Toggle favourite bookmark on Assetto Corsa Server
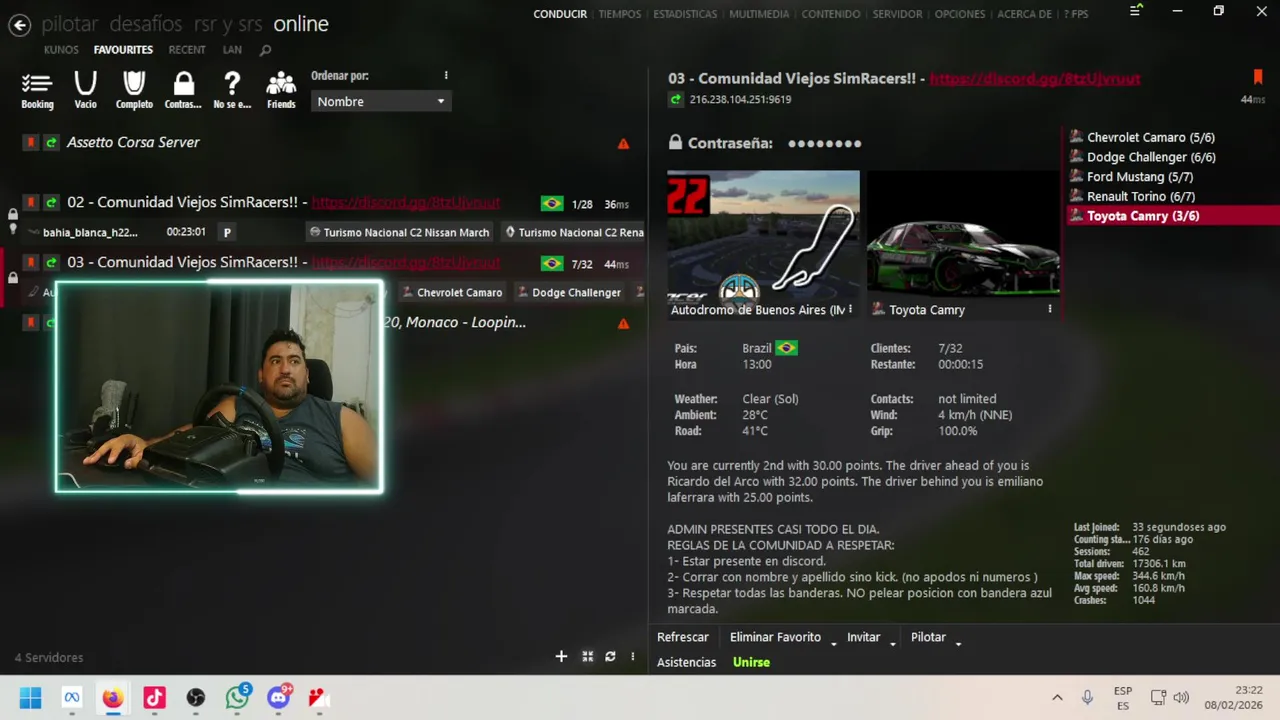This screenshot has height=720, width=1280. [x=31, y=143]
